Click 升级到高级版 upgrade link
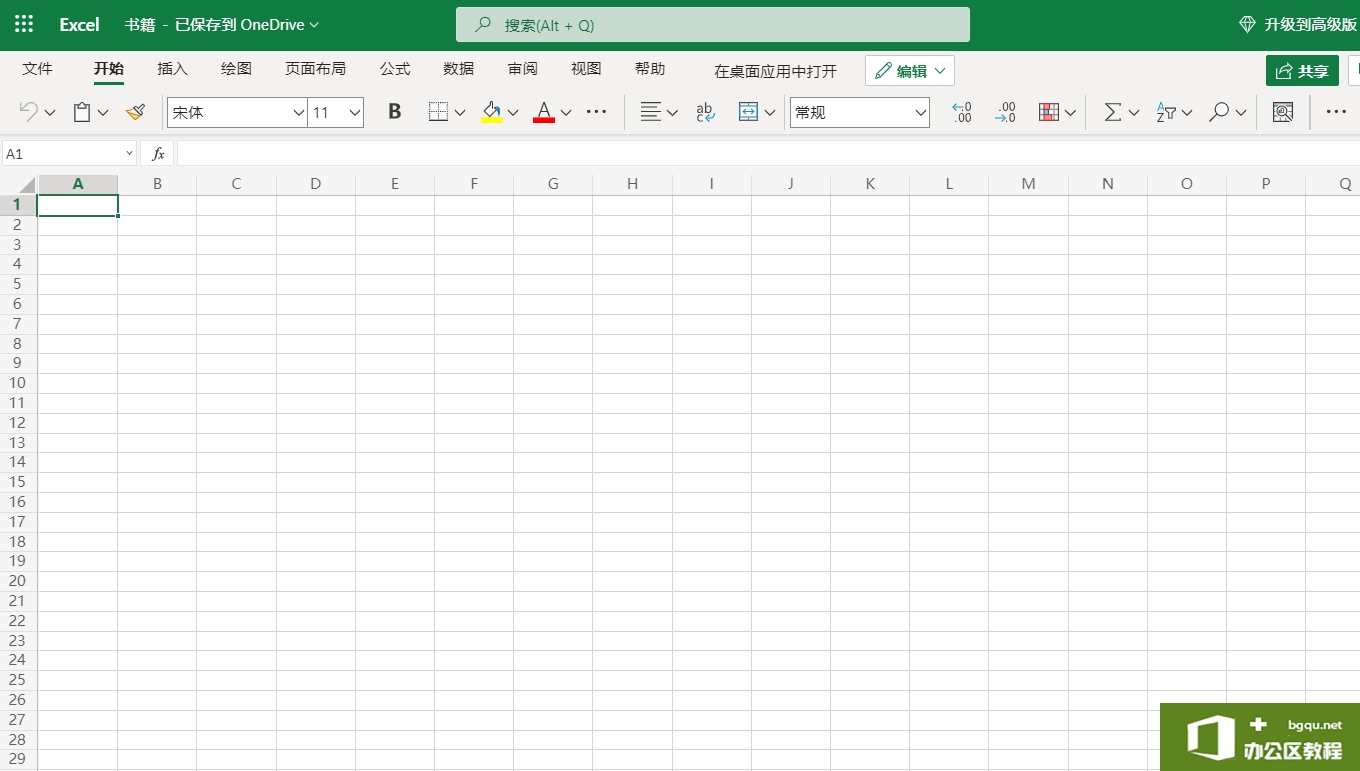This screenshot has height=771, width=1360. 1298,24
